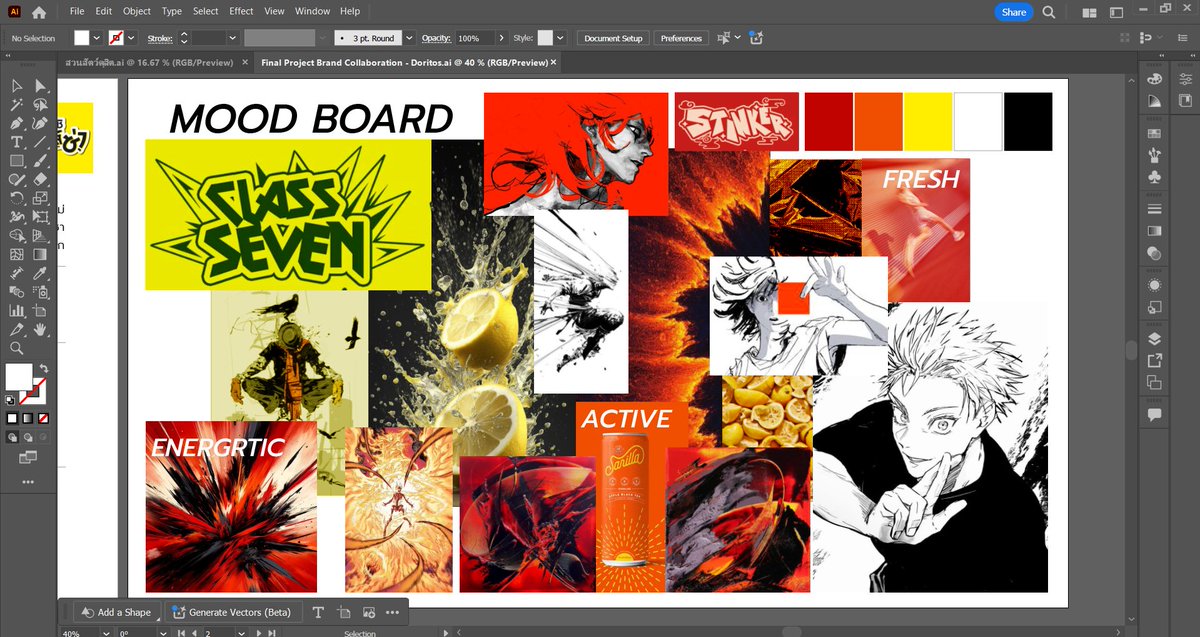The image size is (1200, 637).
Task: Select the Eraser tool
Action: [x=41, y=180]
